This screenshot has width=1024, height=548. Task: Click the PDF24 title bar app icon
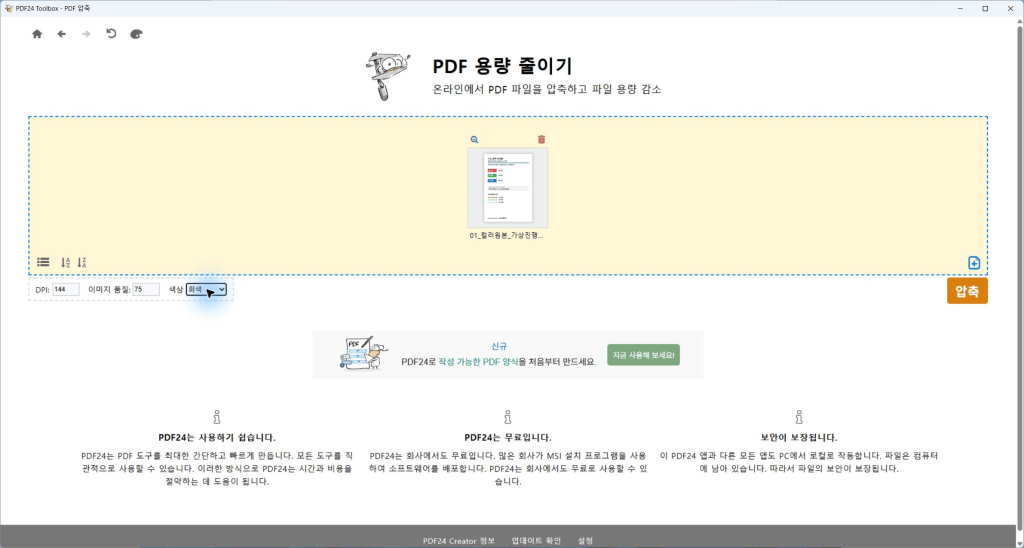8,8
